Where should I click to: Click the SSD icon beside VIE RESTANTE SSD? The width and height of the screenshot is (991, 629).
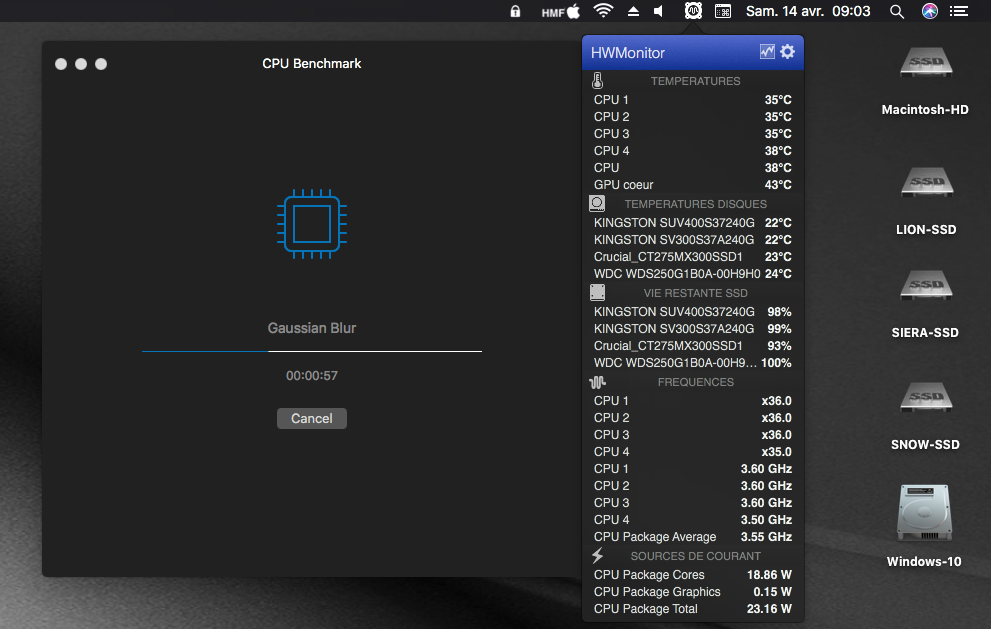597,293
